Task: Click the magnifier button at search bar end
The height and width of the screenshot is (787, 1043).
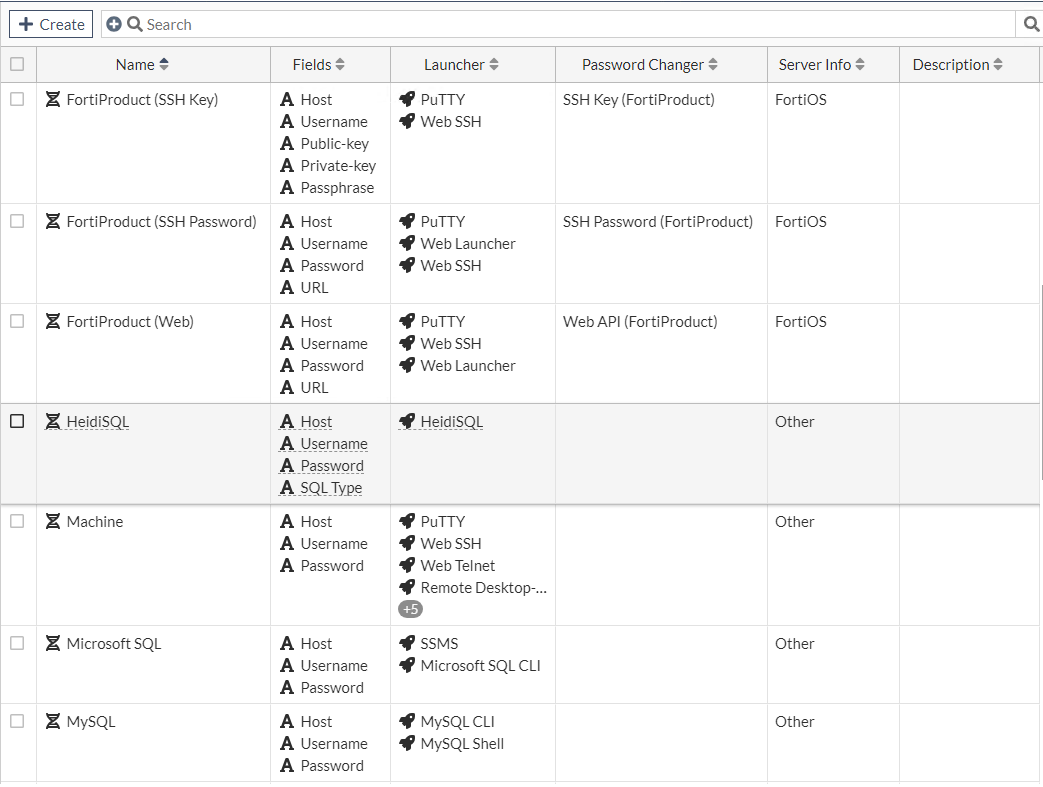Action: click(1031, 24)
